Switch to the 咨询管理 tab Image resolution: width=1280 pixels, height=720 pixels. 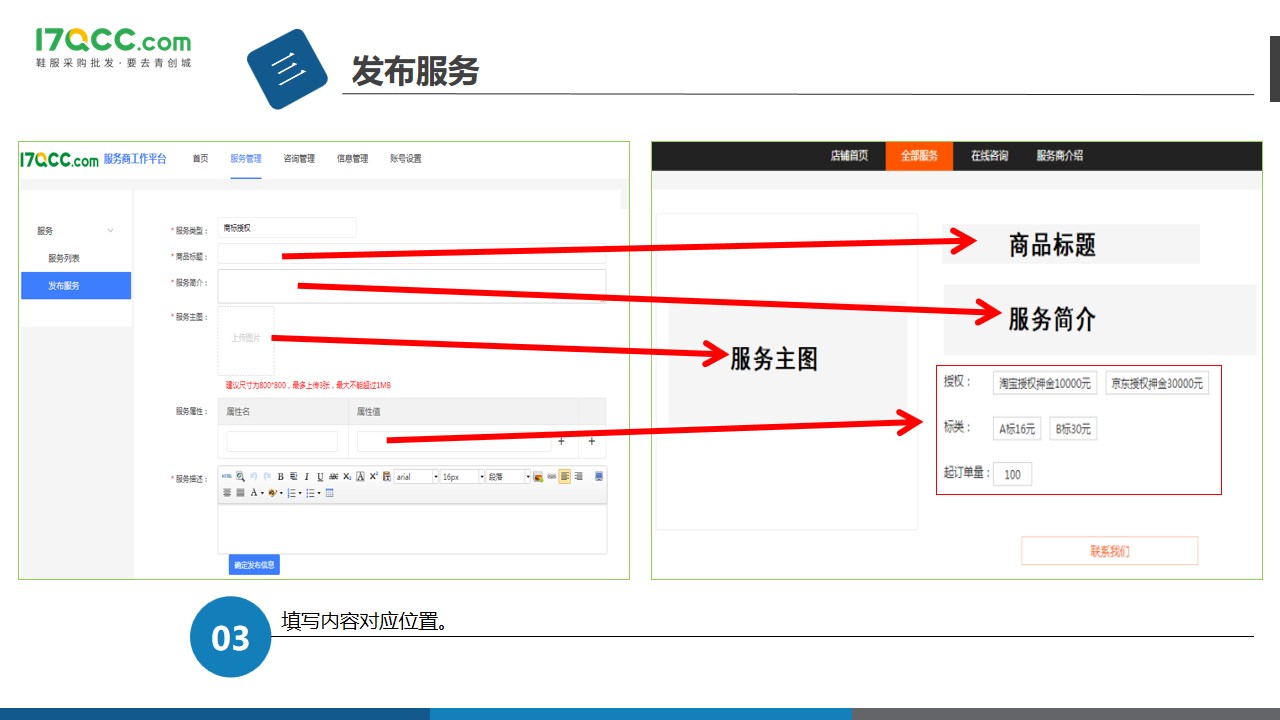click(x=299, y=159)
